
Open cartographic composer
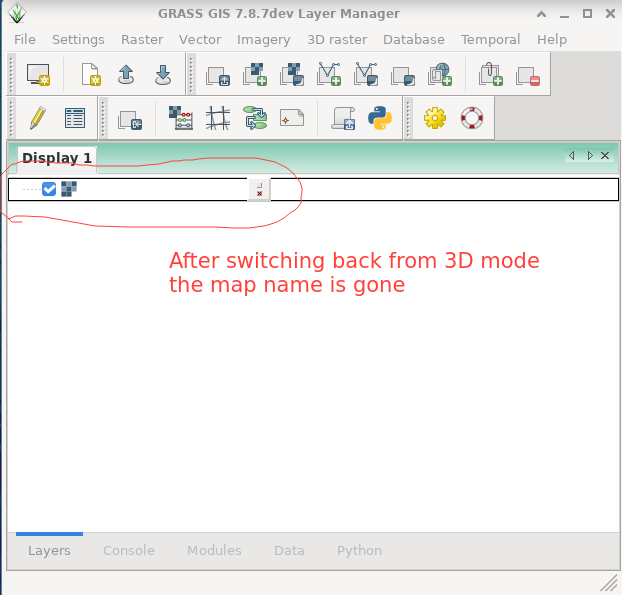click(292, 118)
